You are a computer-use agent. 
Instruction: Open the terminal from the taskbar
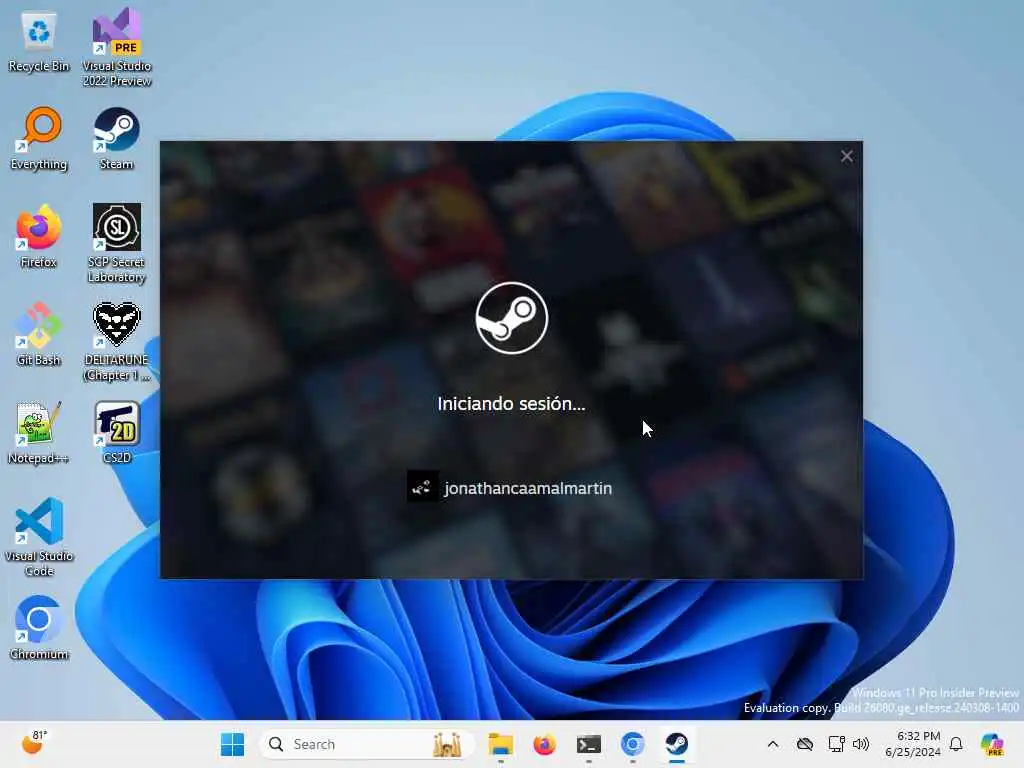click(588, 744)
